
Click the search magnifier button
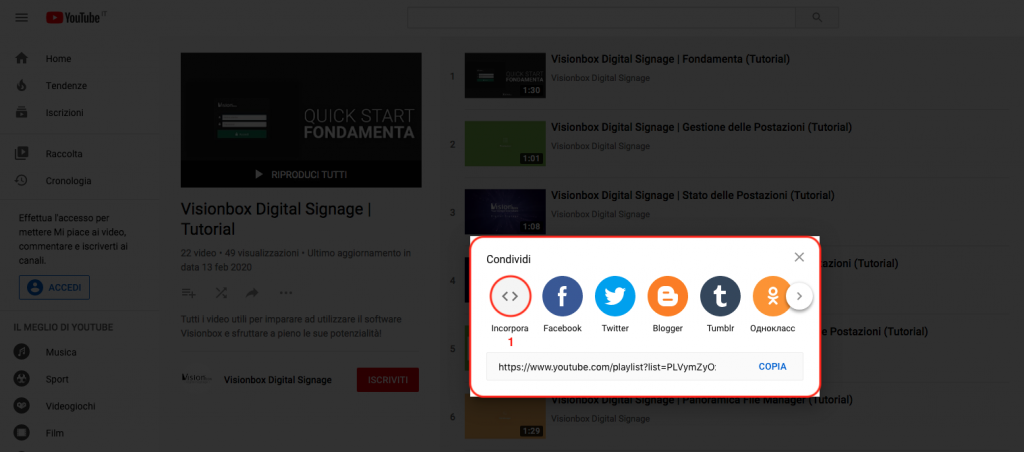click(817, 18)
